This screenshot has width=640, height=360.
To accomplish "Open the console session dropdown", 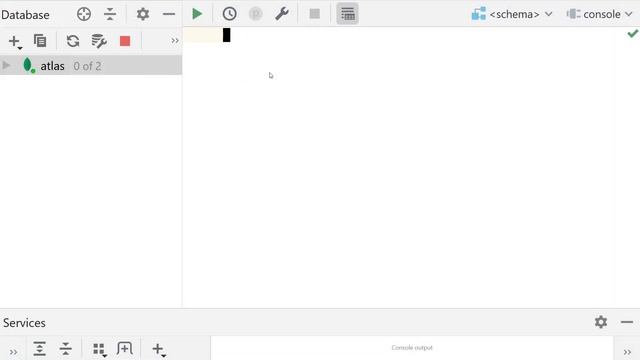I will pyautogui.click(x=600, y=14).
